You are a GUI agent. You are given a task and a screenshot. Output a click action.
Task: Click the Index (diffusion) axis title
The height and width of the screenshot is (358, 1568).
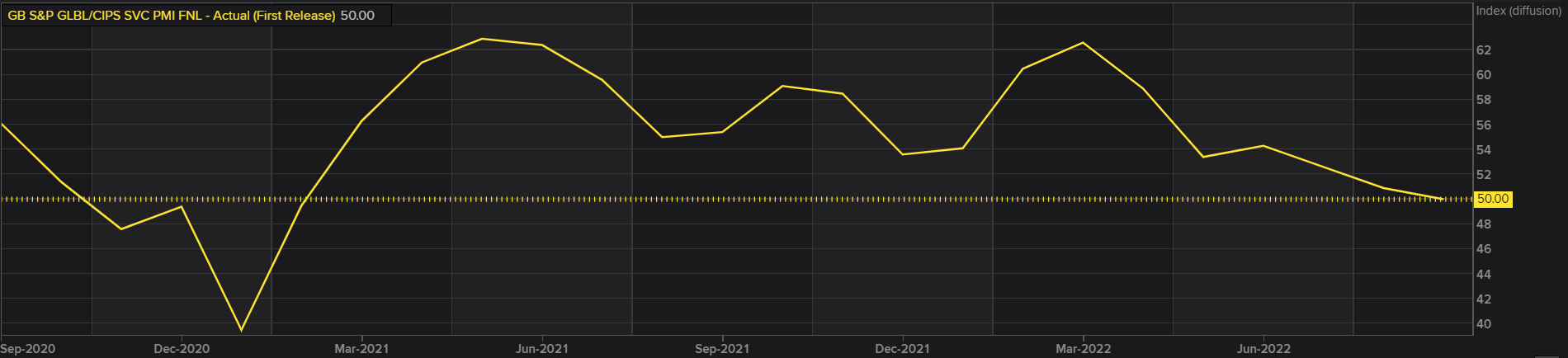coord(1518,11)
